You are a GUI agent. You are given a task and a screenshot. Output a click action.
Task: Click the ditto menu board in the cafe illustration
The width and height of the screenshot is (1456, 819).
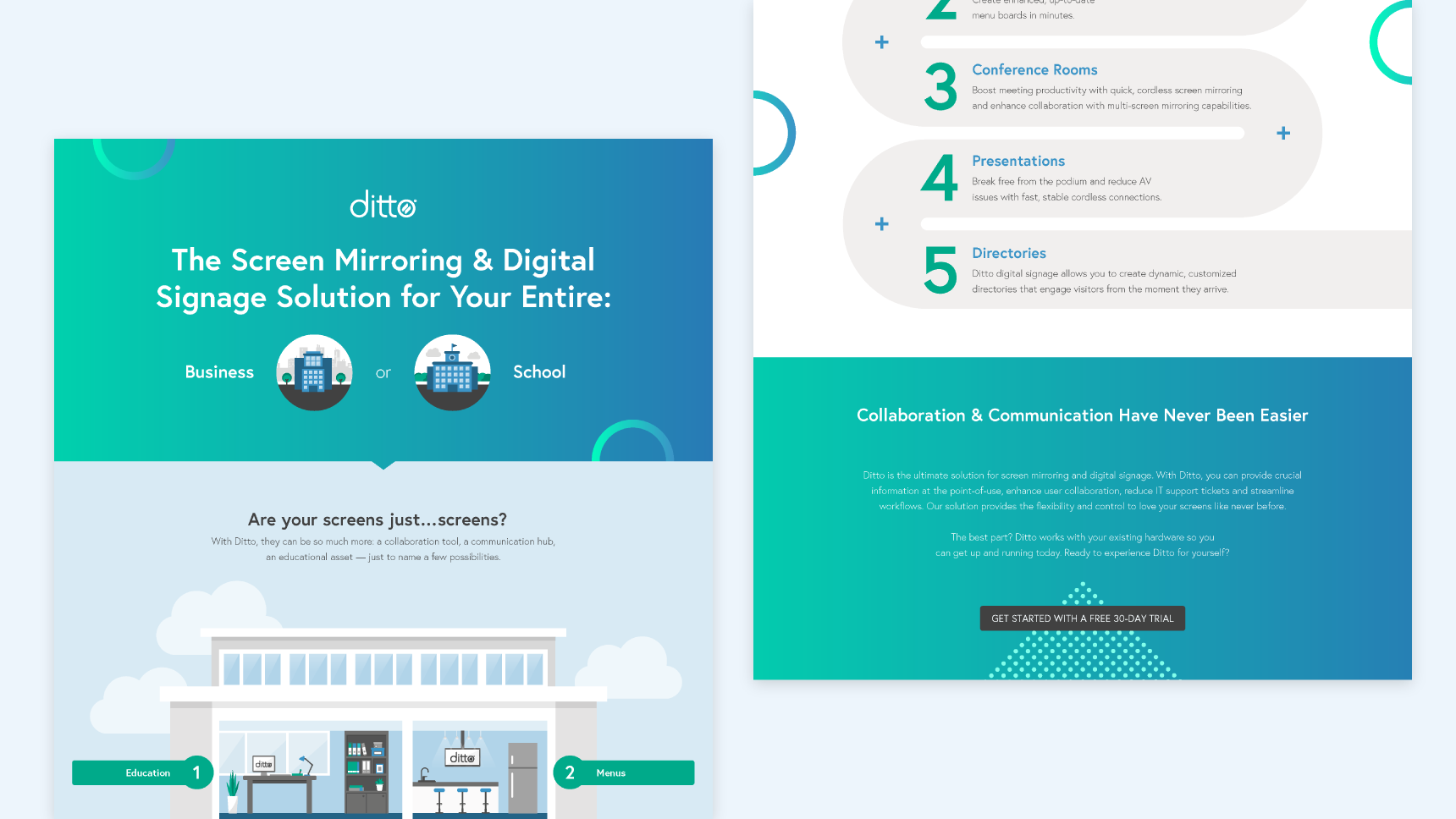coord(462,757)
